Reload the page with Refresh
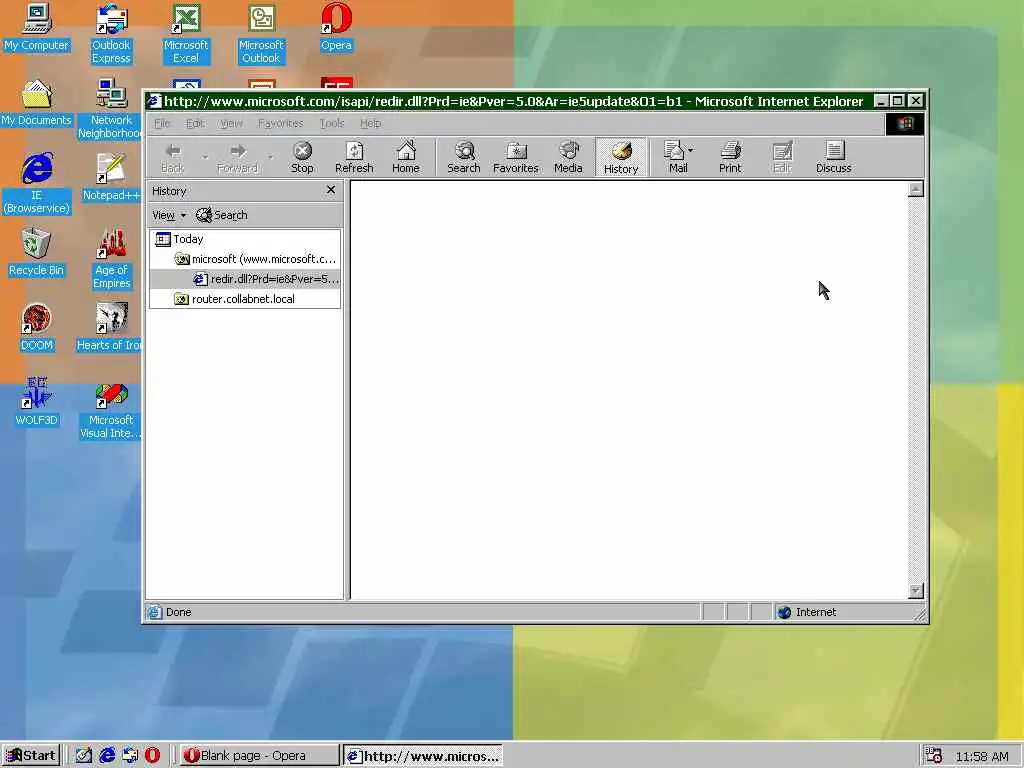Viewport: 1024px width, 768px height. pos(354,157)
